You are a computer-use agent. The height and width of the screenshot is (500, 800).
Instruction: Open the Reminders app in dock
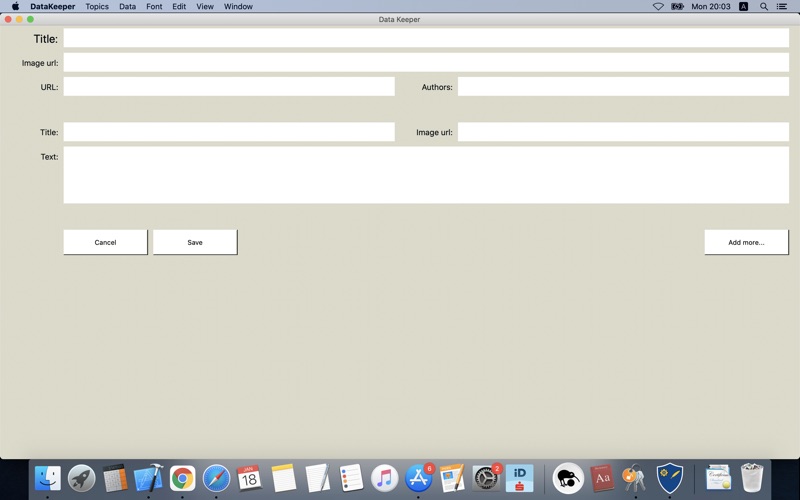coord(351,478)
